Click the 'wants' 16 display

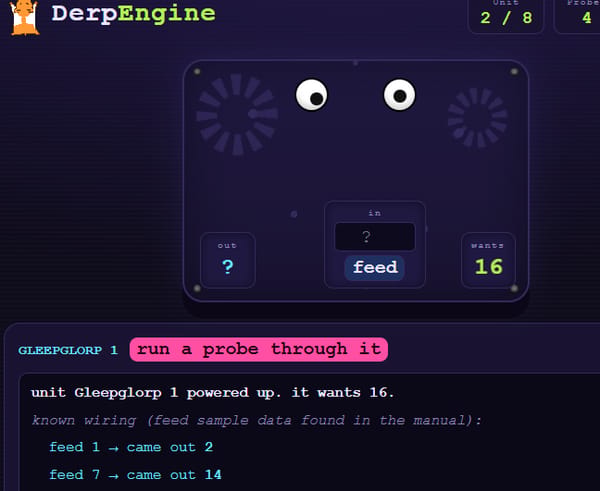pyautogui.click(x=488, y=260)
